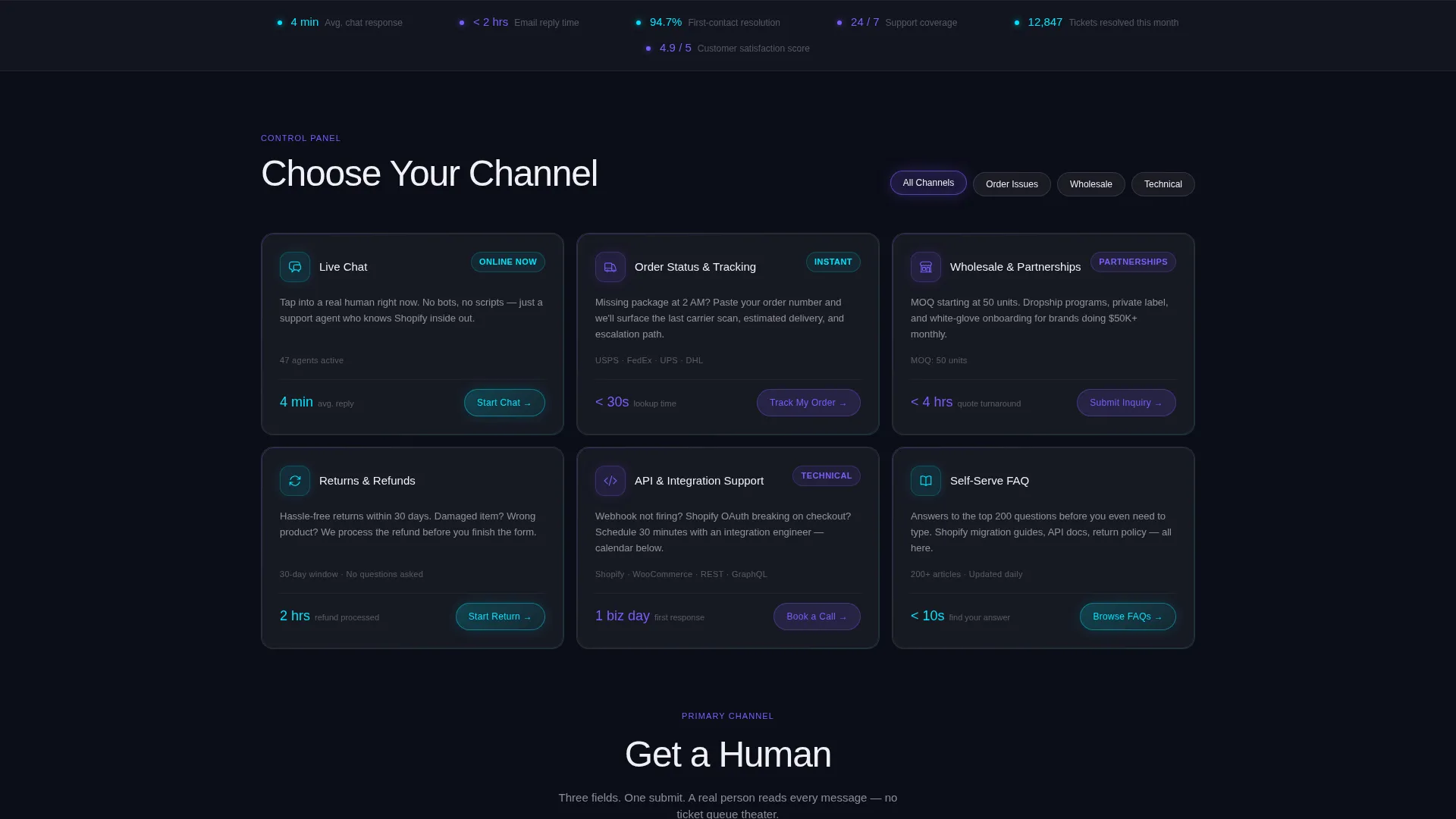Image resolution: width=1456 pixels, height=819 pixels.
Task: Click the TECHNICAL badge
Action: (x=827, y=475)
